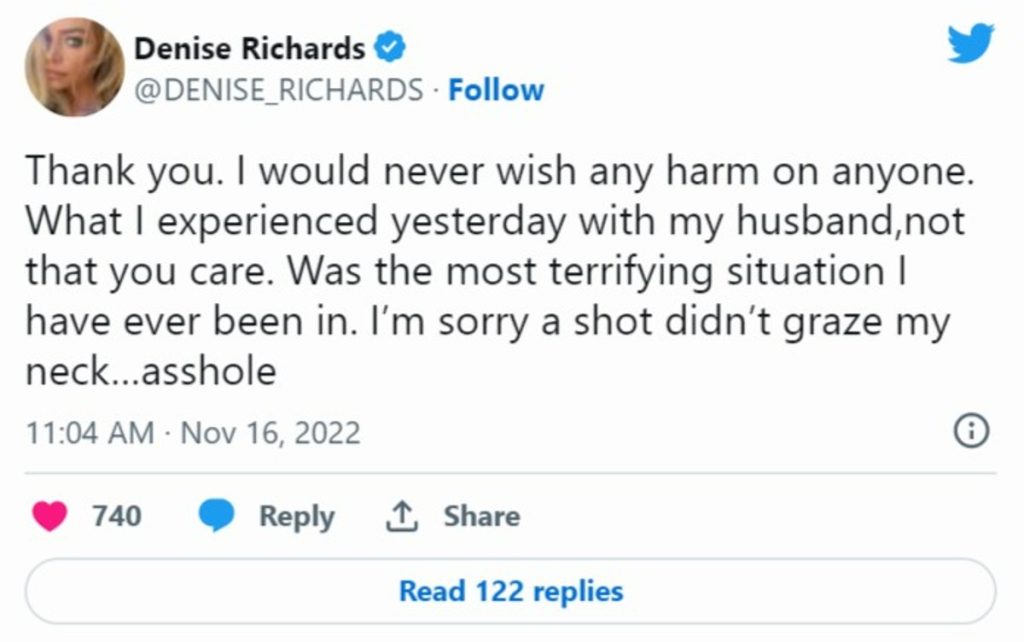1024x642 pixels.
Task: Select the Share label
Action: [481, 516]
